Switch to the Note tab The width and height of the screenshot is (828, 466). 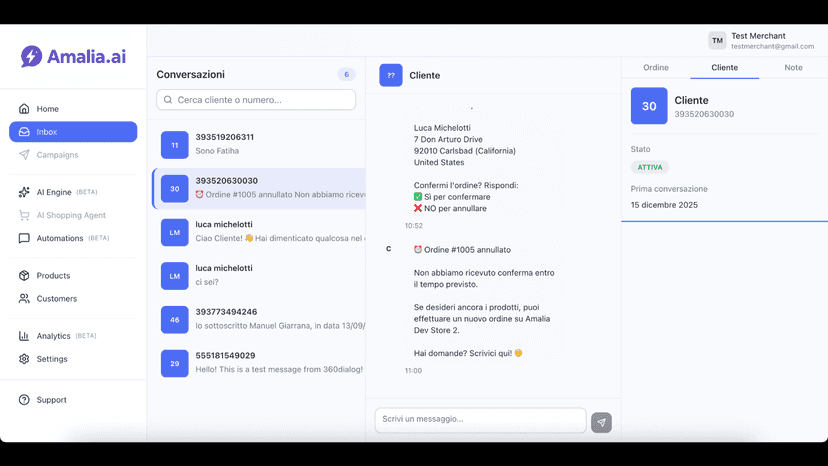[x=793, y=68]
